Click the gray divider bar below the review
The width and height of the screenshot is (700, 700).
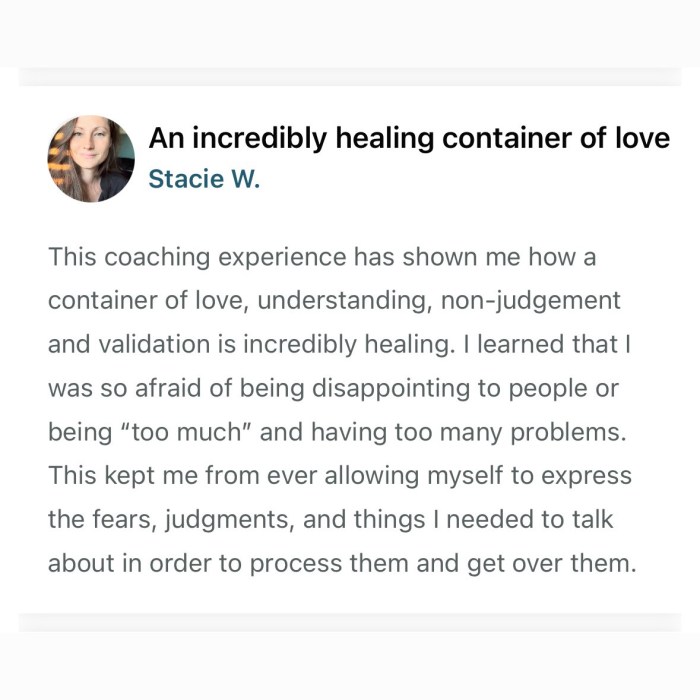pos(350,622)
